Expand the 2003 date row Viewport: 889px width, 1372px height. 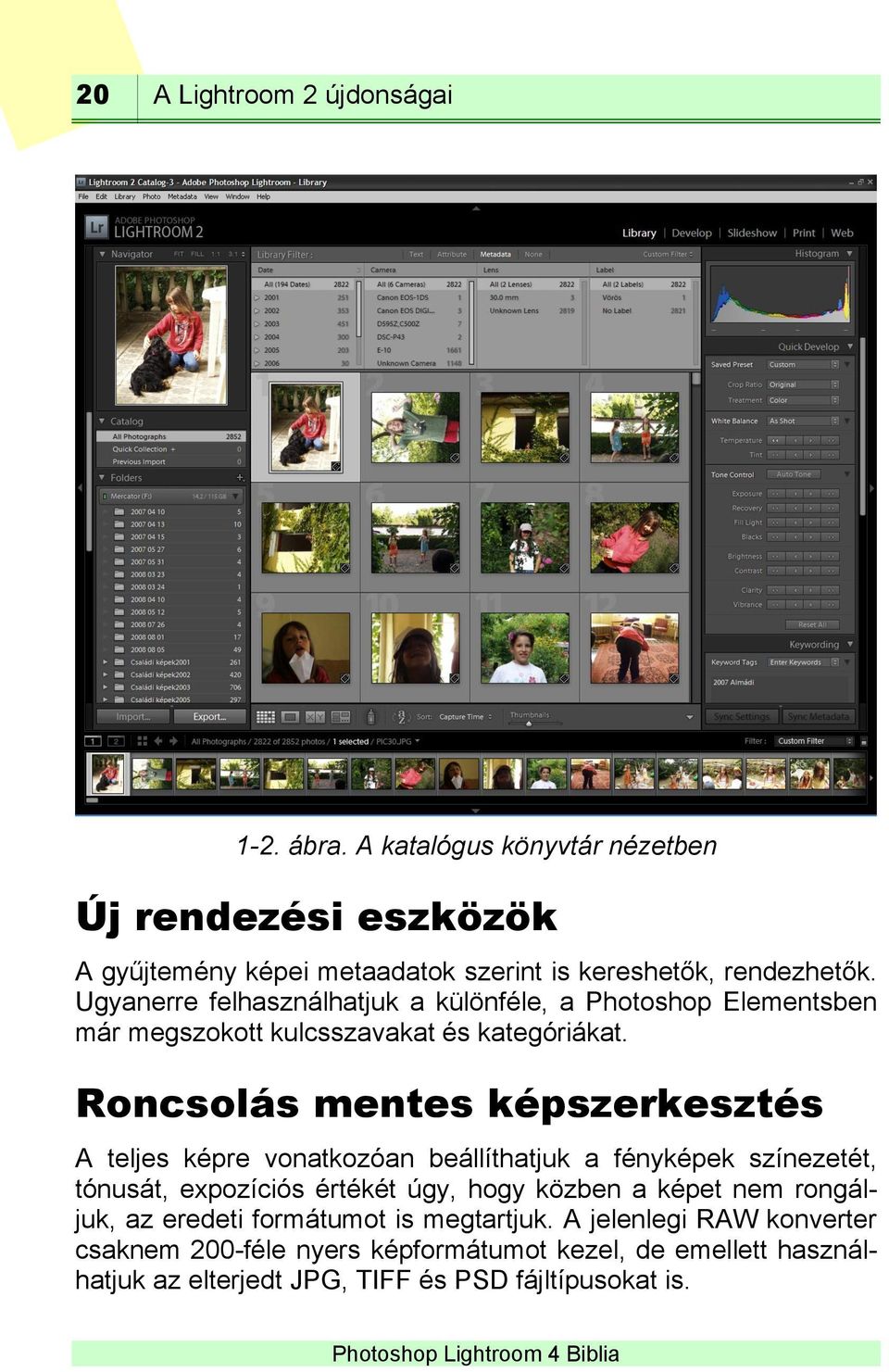point(257,324)
